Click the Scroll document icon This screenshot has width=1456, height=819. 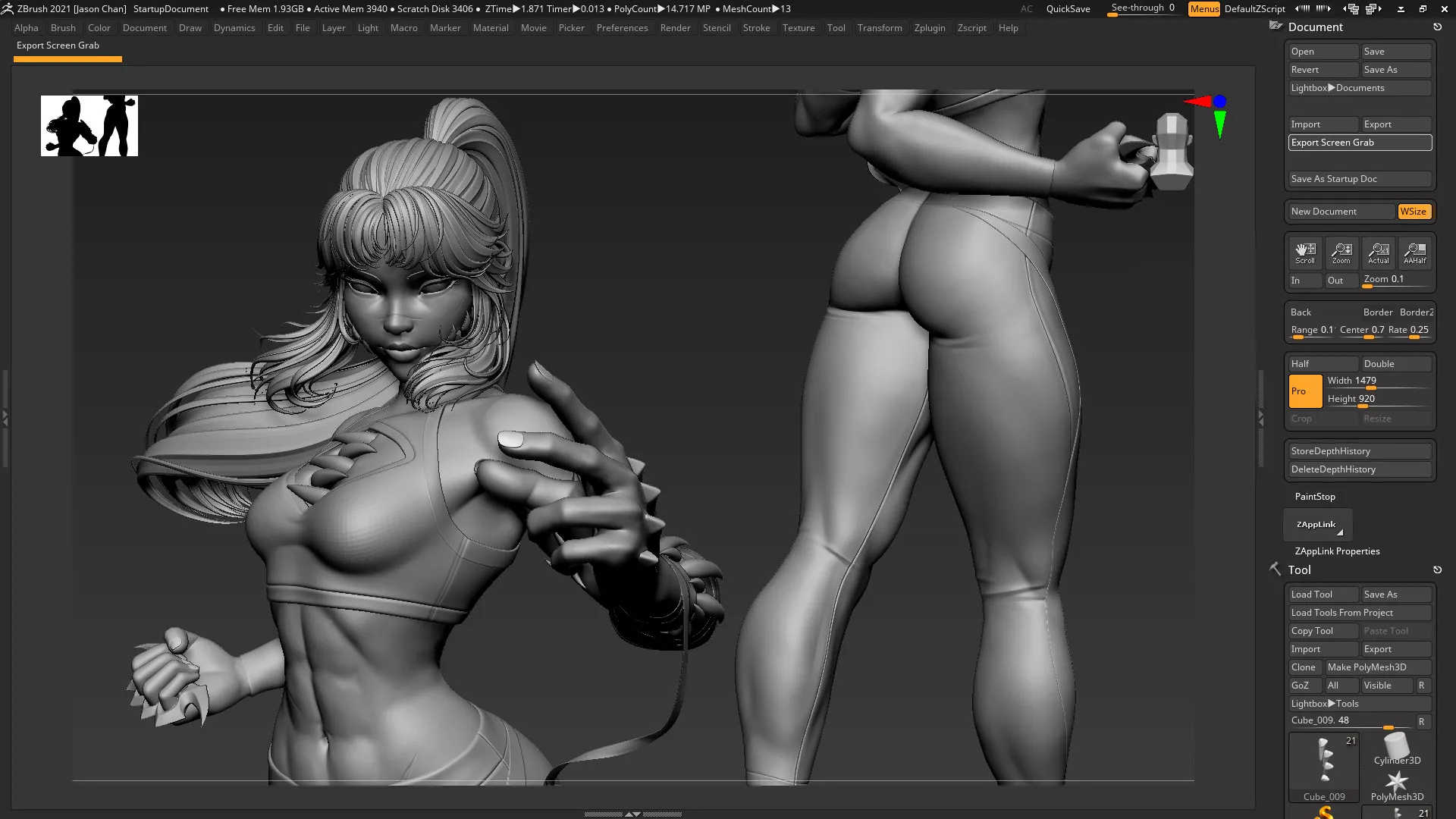(x=1305, y=253)
